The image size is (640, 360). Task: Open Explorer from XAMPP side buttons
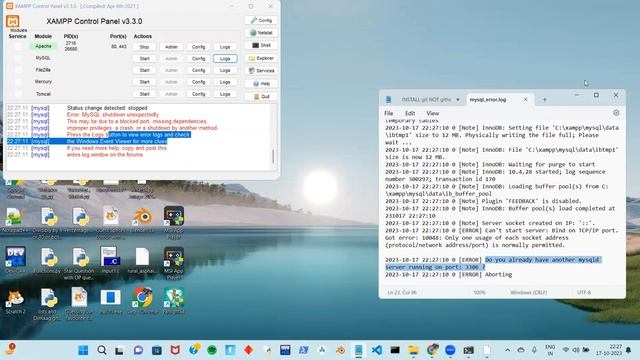click(261, 58)
